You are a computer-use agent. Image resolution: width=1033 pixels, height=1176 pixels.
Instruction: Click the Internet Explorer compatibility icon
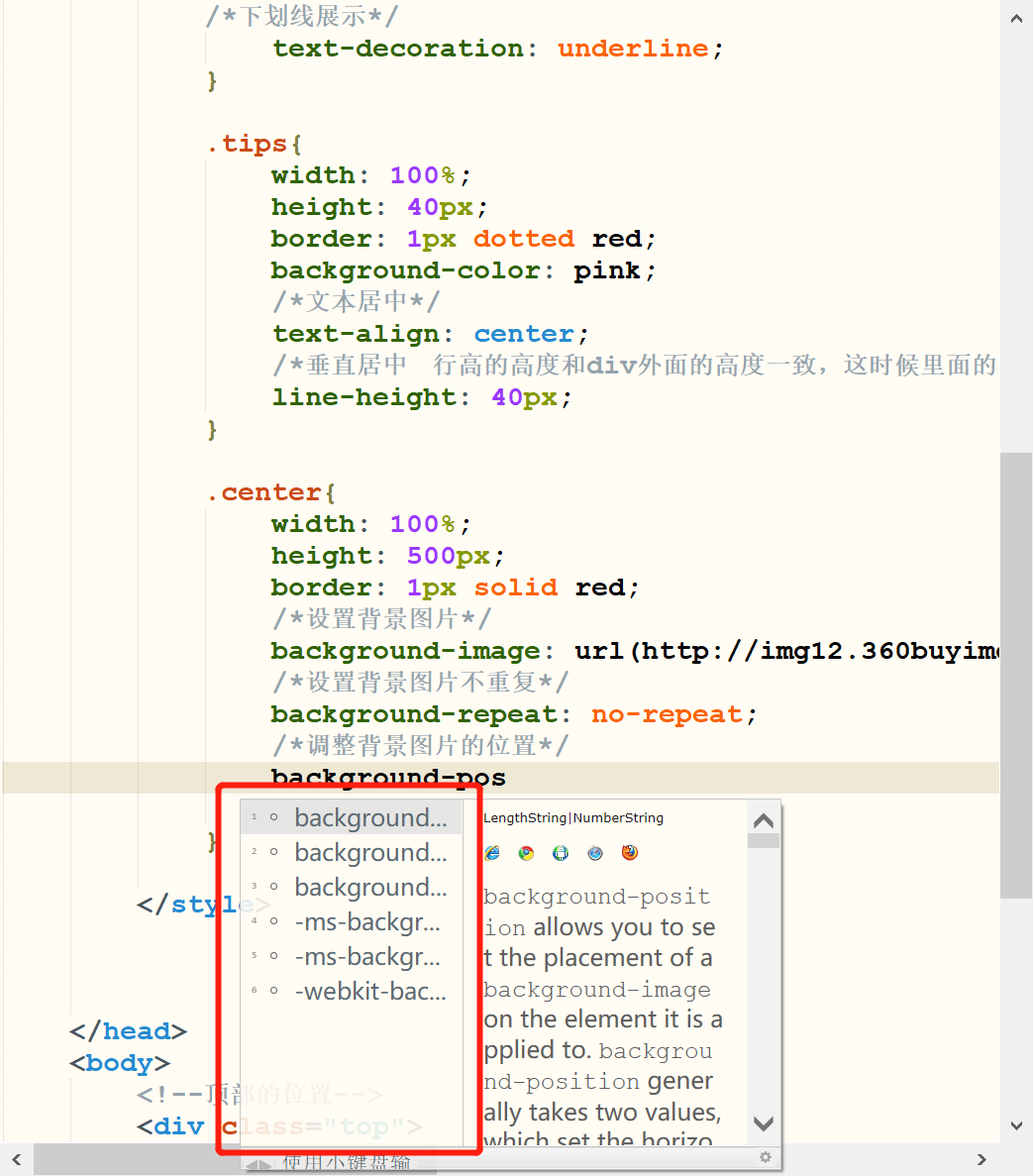[x=492, y=853]
